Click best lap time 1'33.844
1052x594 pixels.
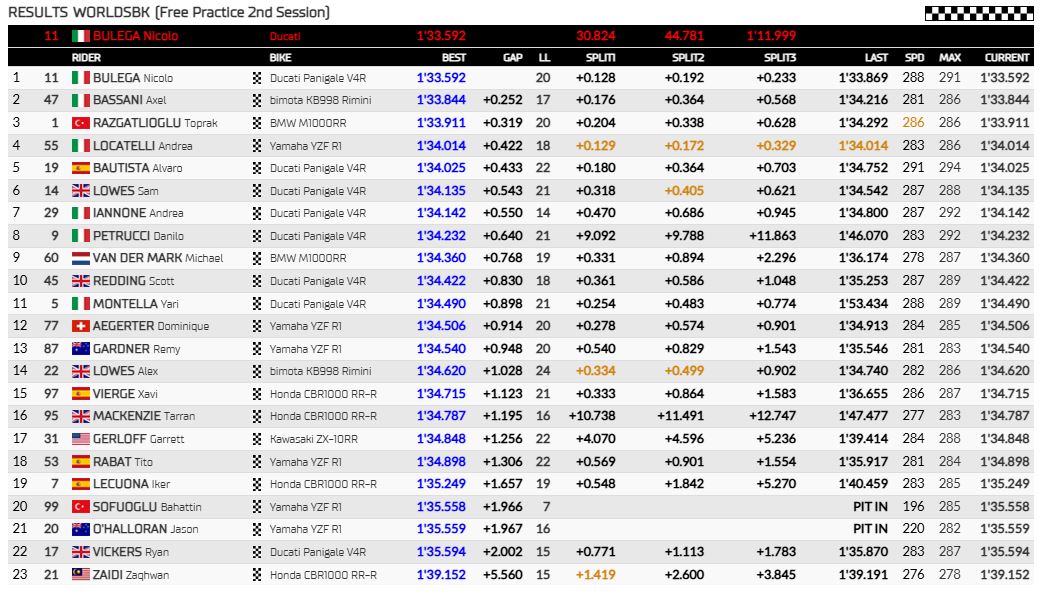(x=441, y=100)
